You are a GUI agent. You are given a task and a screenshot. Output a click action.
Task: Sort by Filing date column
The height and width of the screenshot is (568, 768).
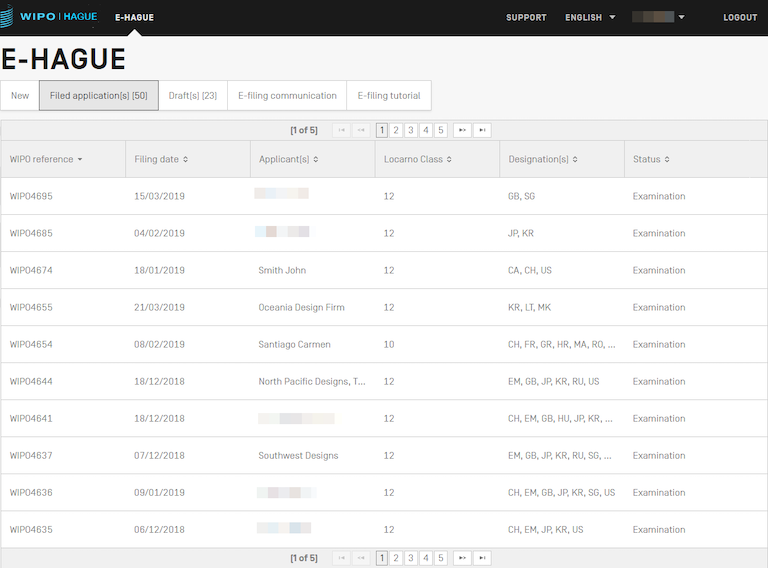tap(161, 159)
